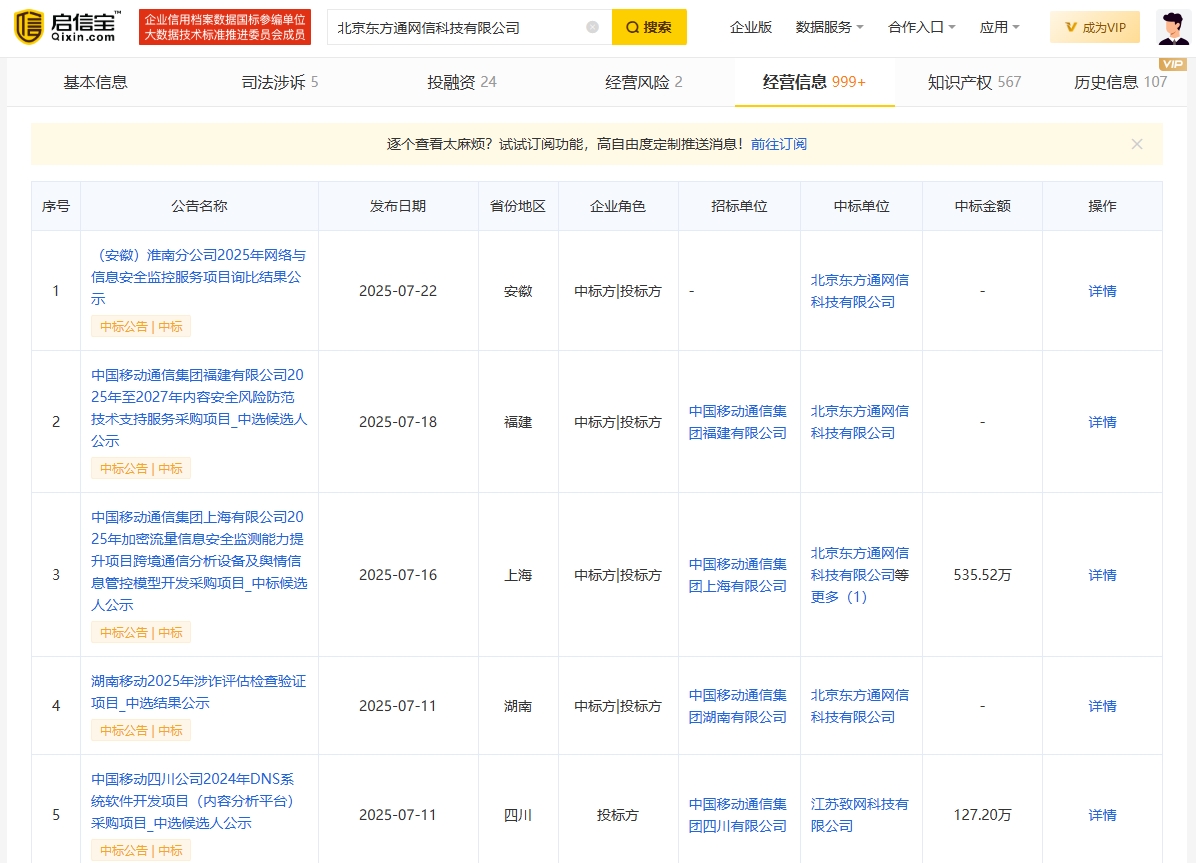This screenshot has height=863, width=1196.
Task: Click the 企业角色 column header
Action: 618,206
